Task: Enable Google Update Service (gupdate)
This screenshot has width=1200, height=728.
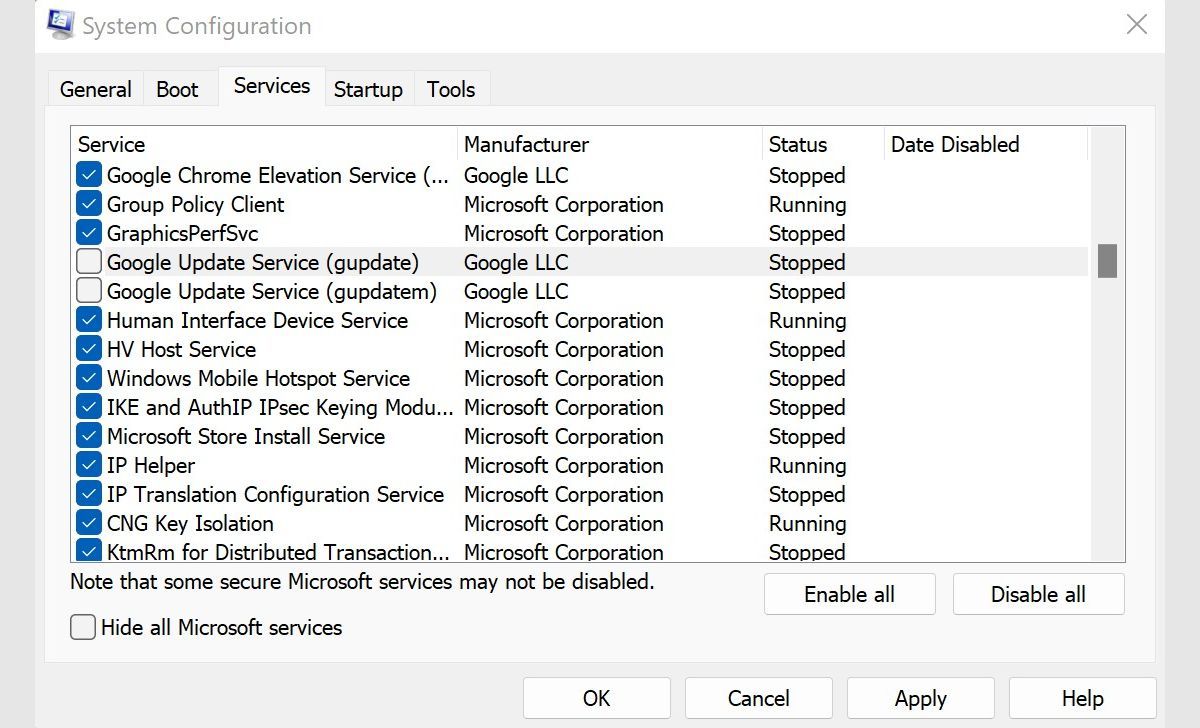Action: 88,262
